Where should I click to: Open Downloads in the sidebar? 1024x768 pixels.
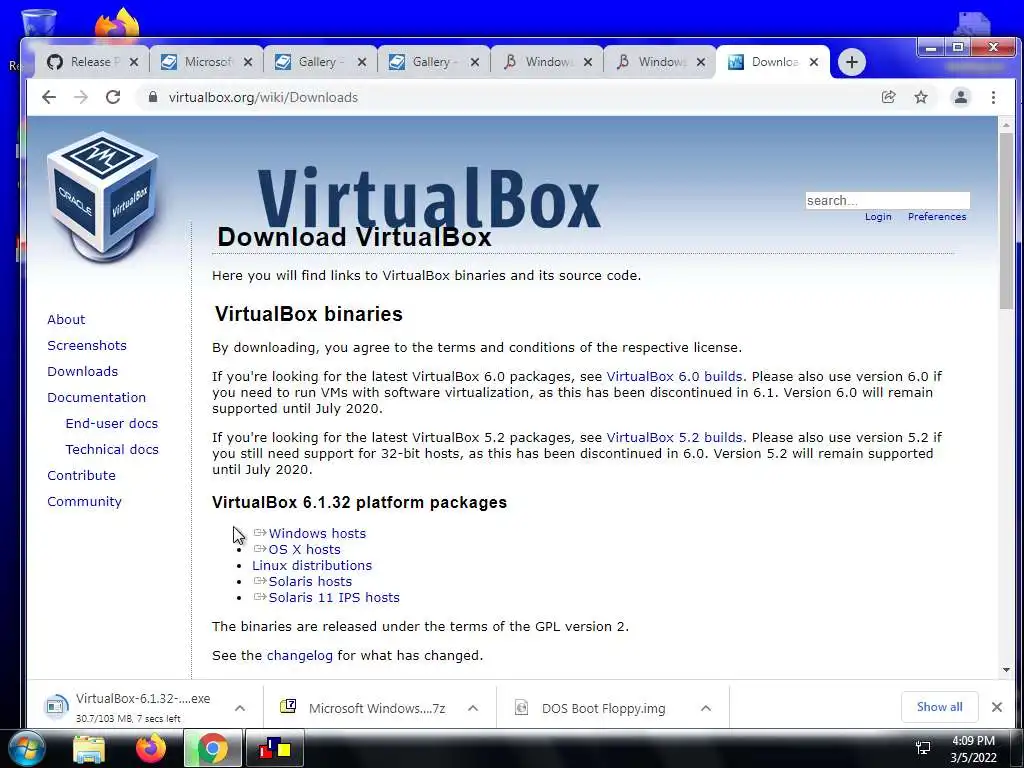[x=82, y=372]
